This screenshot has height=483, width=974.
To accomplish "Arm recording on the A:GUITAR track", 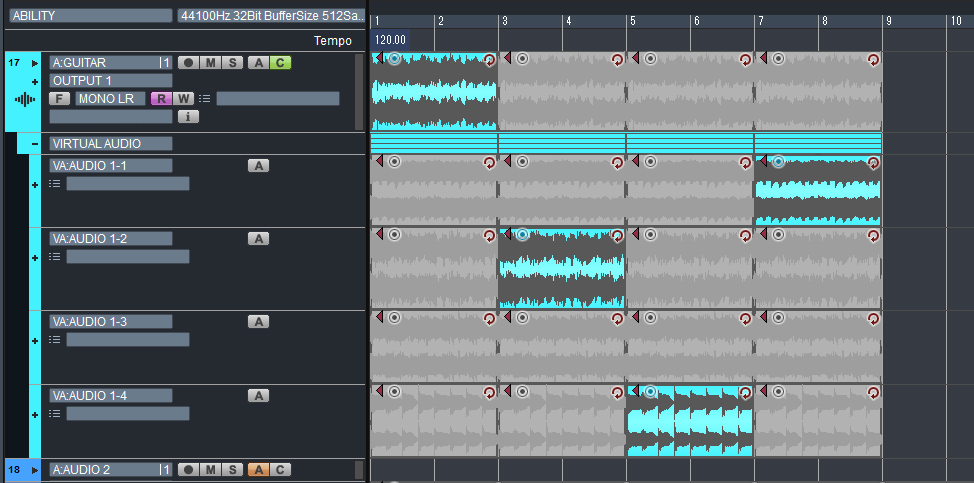I will (x=188, y=63).
